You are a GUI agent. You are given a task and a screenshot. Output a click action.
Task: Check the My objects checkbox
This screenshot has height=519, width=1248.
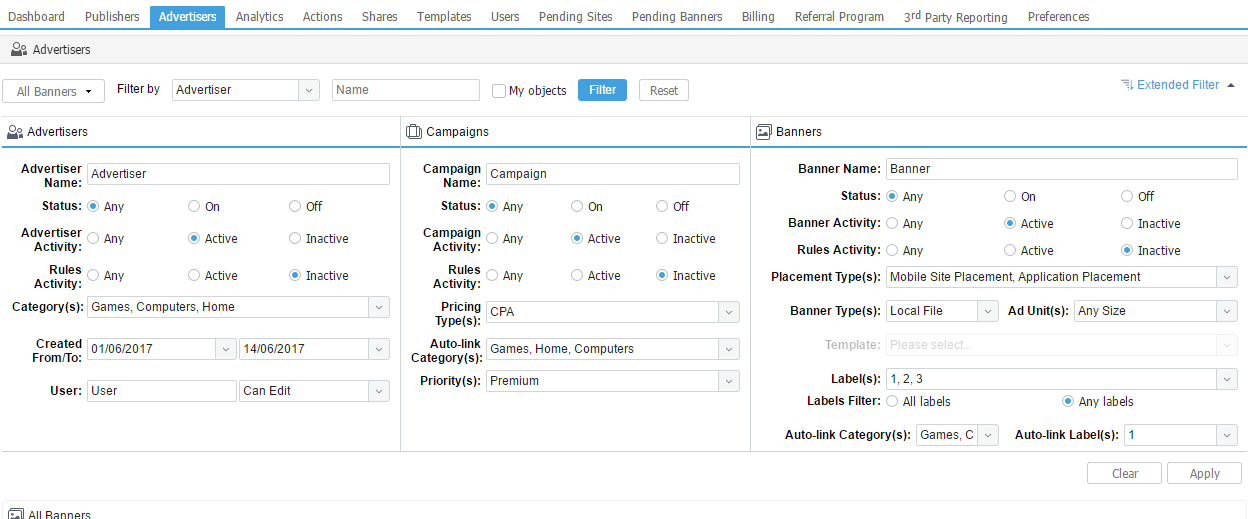[x=499, y=91]
